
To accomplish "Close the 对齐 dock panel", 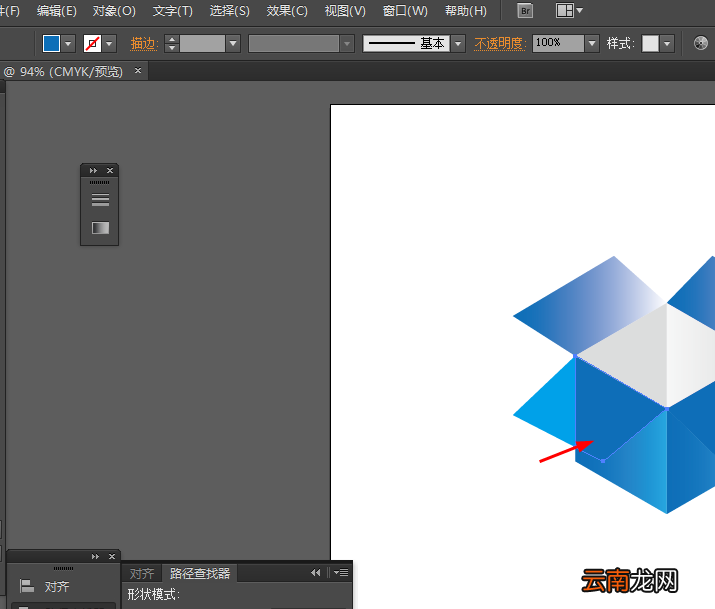I will point(112,557).
